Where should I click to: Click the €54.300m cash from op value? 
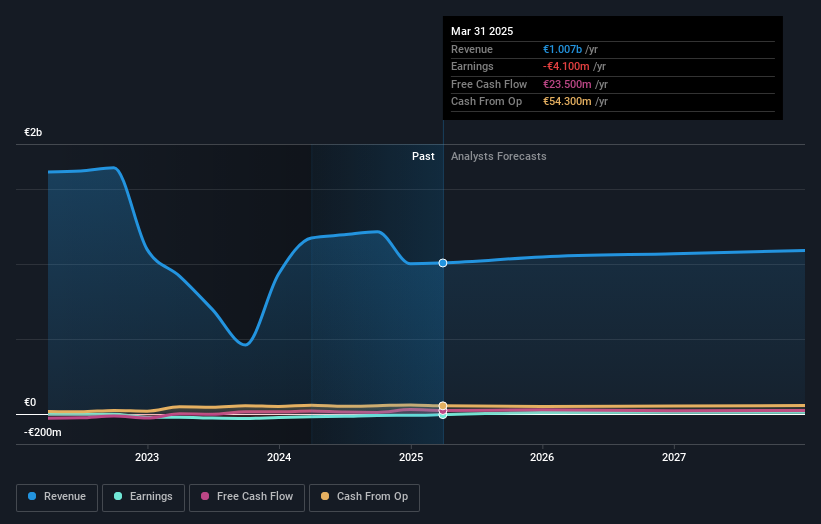tap(567, 102)
